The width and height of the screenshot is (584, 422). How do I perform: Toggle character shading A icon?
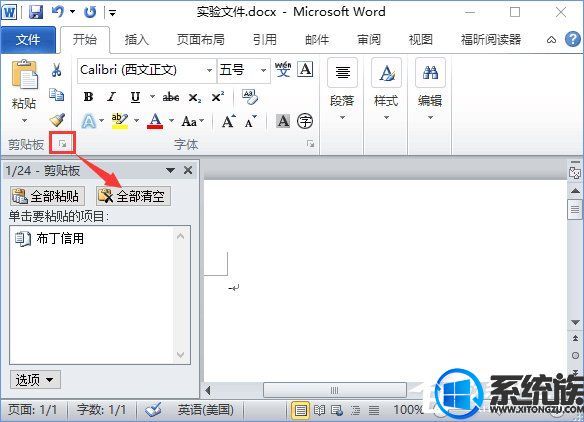pyautogui.click(x=283, y=121)
